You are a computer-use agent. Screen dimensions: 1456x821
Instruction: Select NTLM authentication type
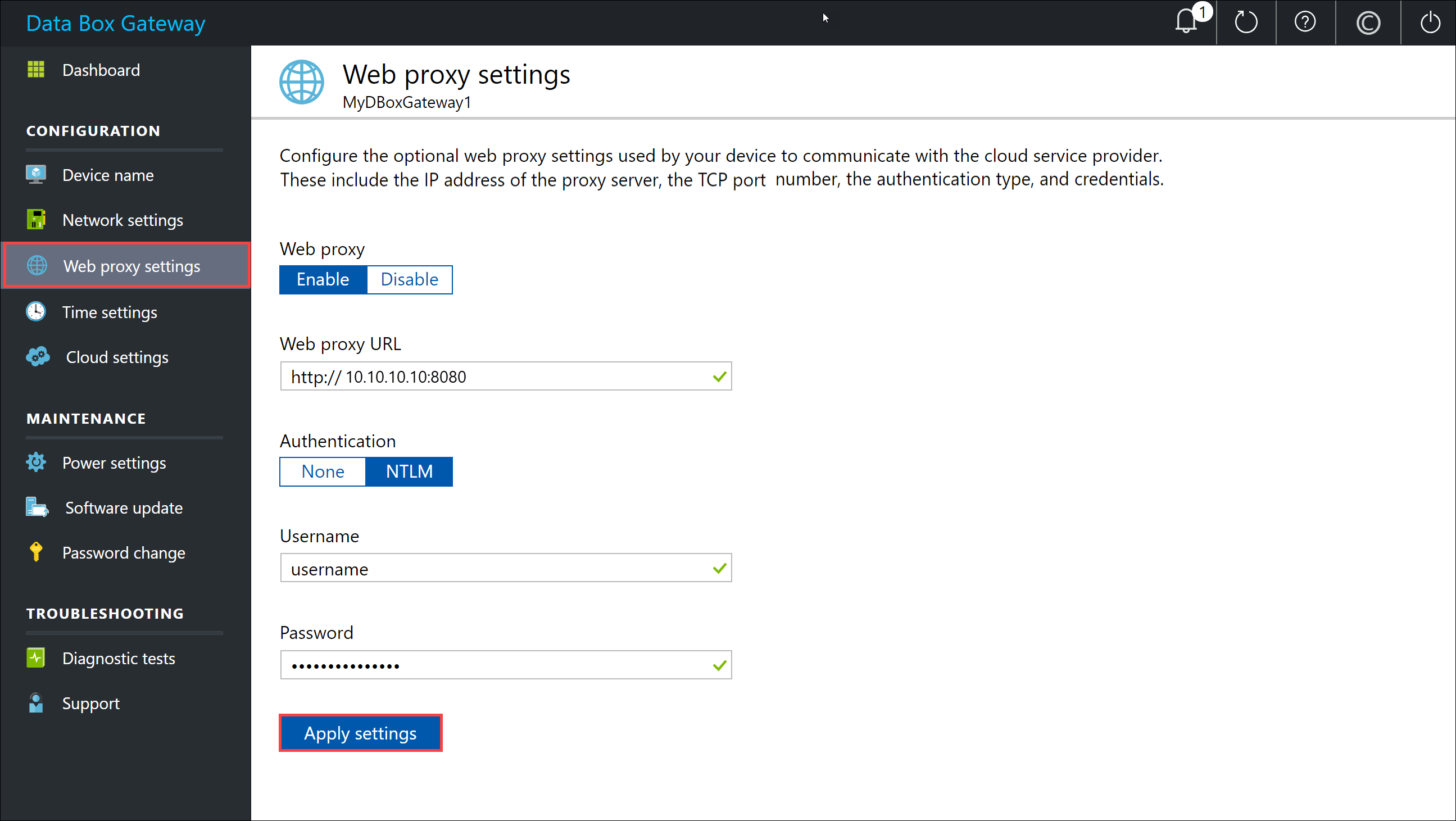(x=409, y=472)
